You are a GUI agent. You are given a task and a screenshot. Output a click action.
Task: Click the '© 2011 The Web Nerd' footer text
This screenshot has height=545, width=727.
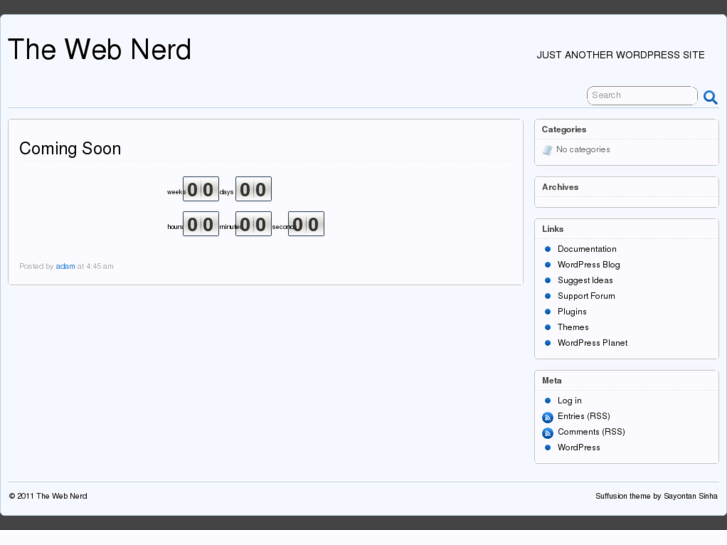tap(48, 496)
